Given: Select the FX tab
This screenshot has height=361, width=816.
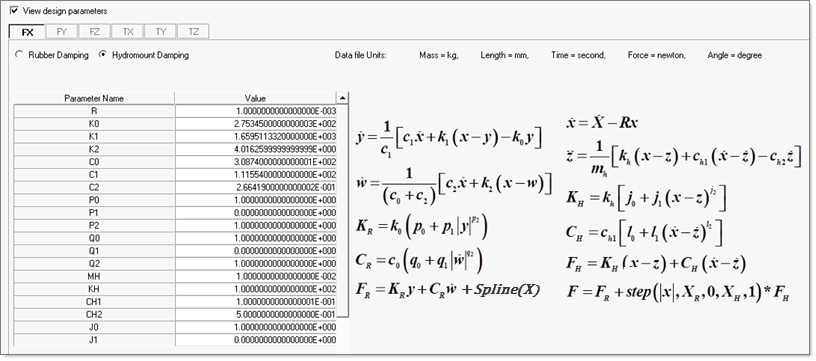Looking at the screenshot, I should click(28, 32).
